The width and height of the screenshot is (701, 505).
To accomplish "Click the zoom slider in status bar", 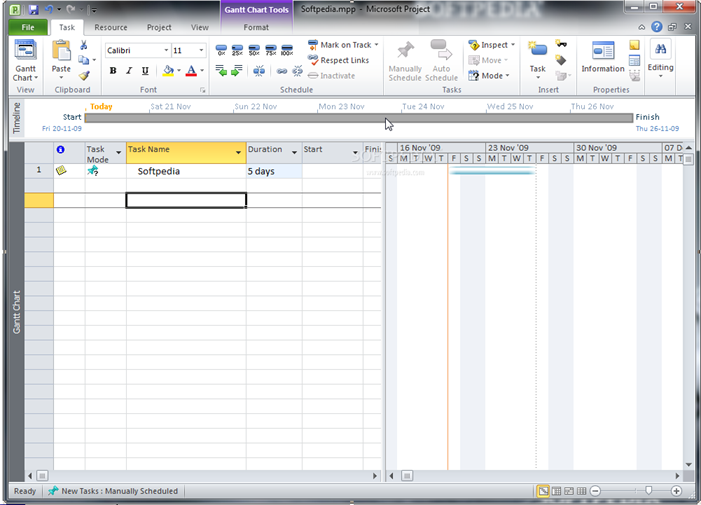I will 649,491.
